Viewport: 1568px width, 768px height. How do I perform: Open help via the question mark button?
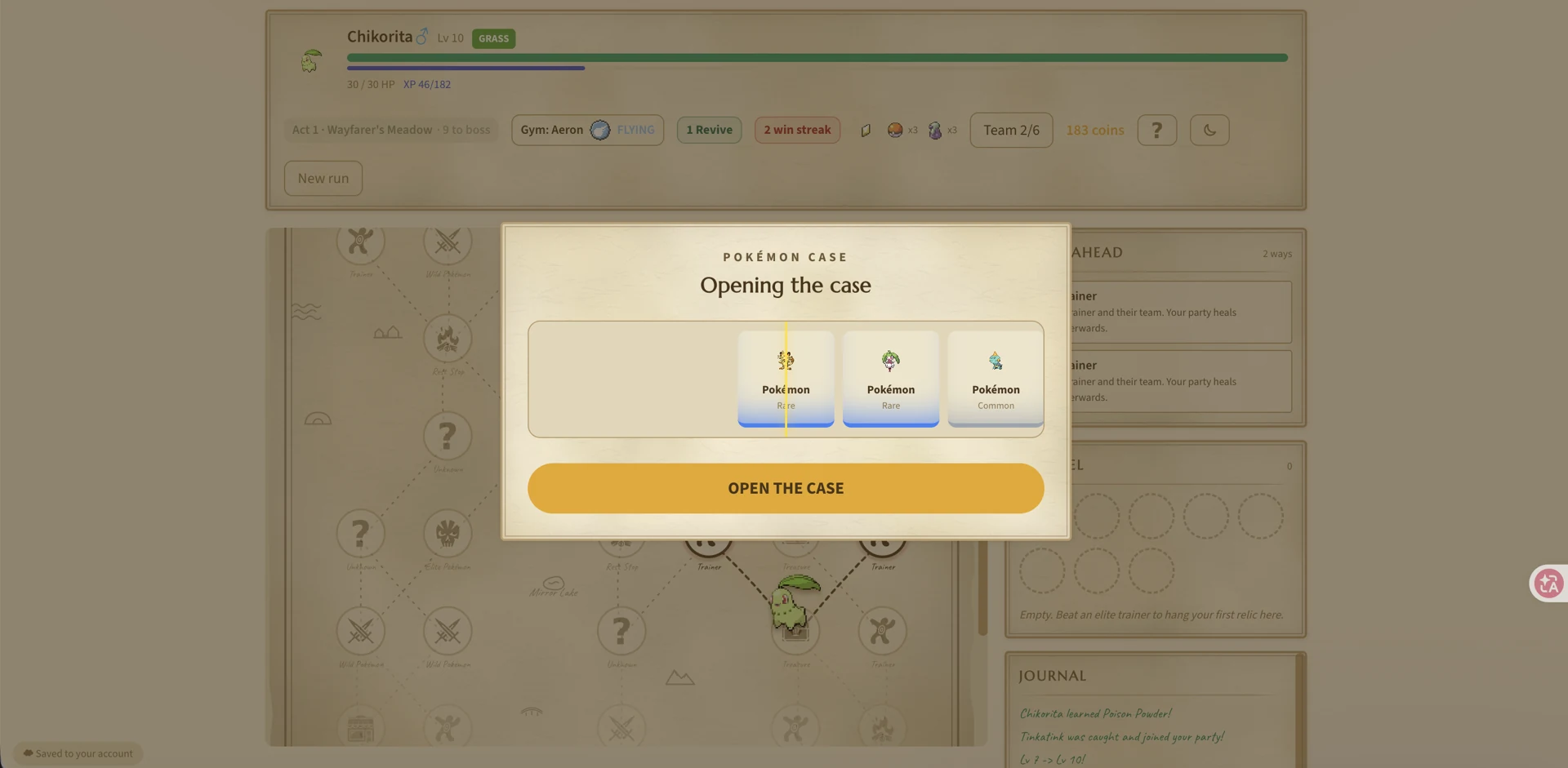point(1156,130)
